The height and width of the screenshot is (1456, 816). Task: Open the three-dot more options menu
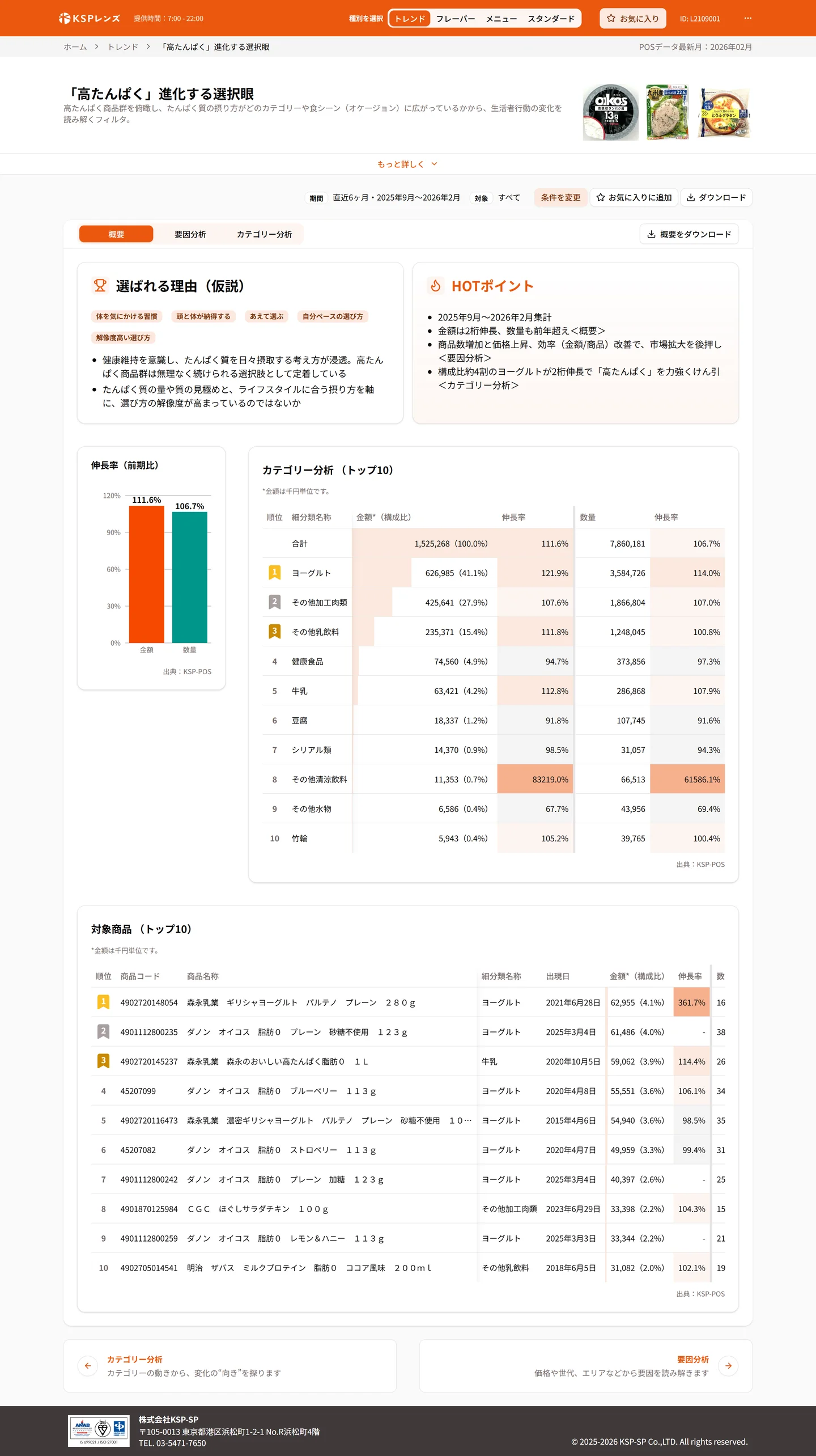click(747, 18)
